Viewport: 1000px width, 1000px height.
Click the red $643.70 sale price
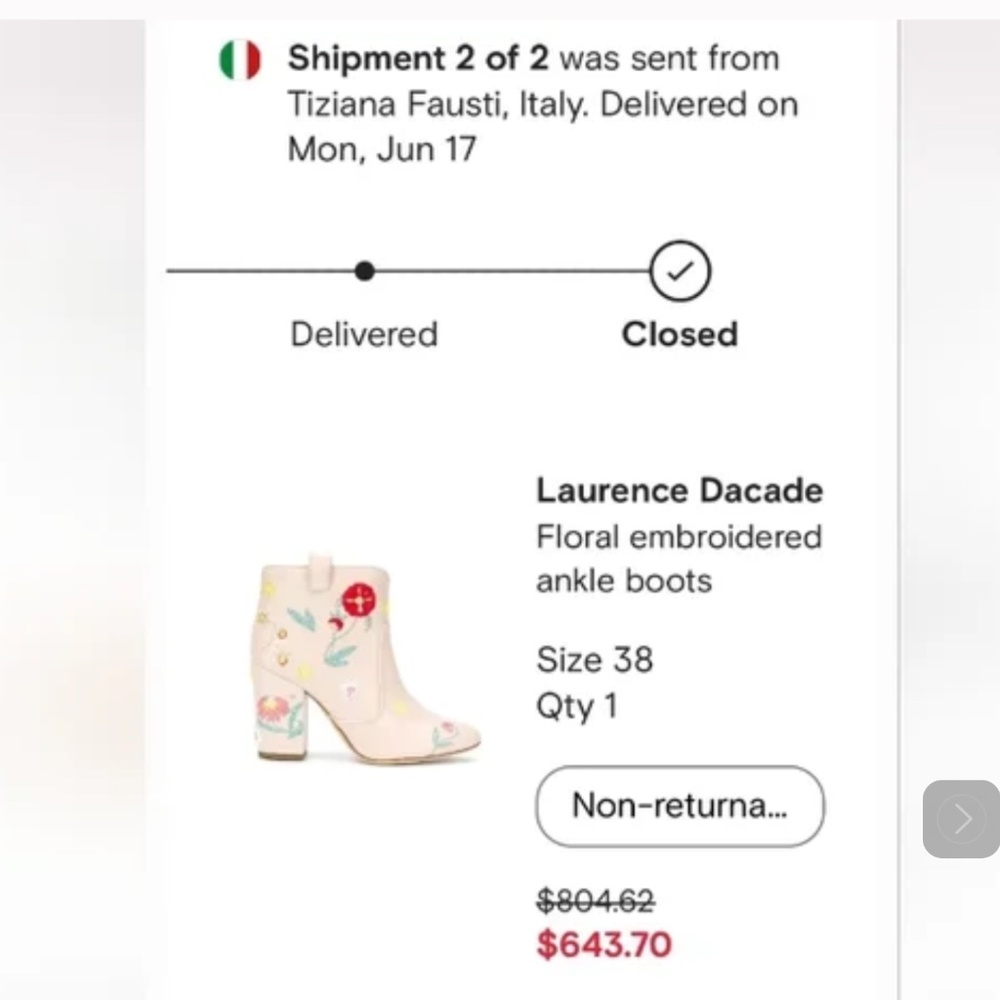pos(604,943)
